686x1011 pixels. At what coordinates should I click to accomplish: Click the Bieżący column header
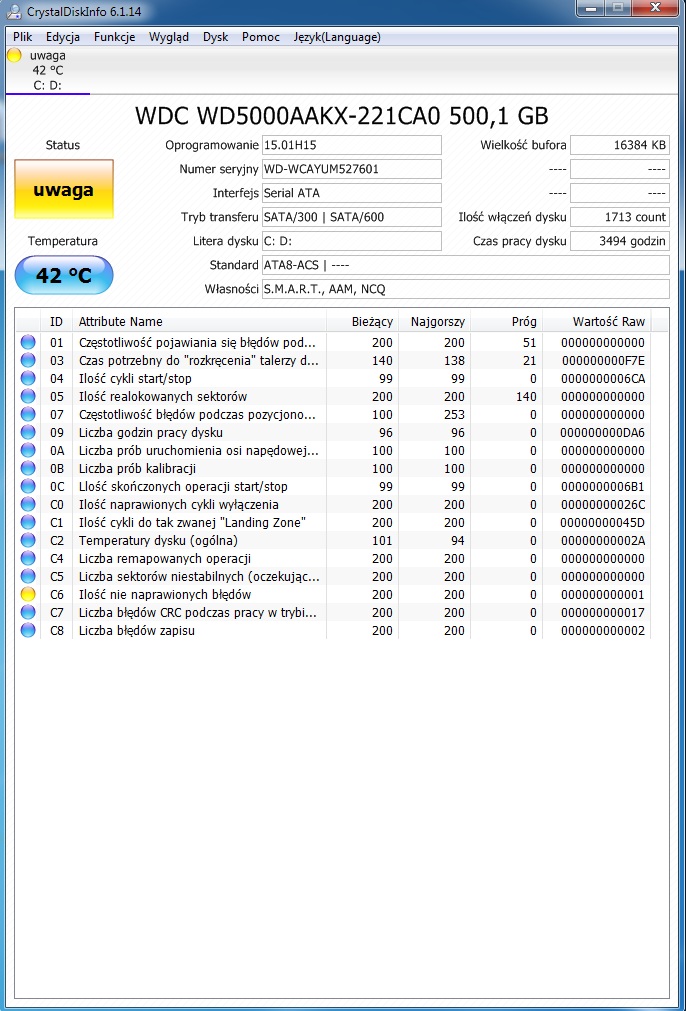[360, 321]
